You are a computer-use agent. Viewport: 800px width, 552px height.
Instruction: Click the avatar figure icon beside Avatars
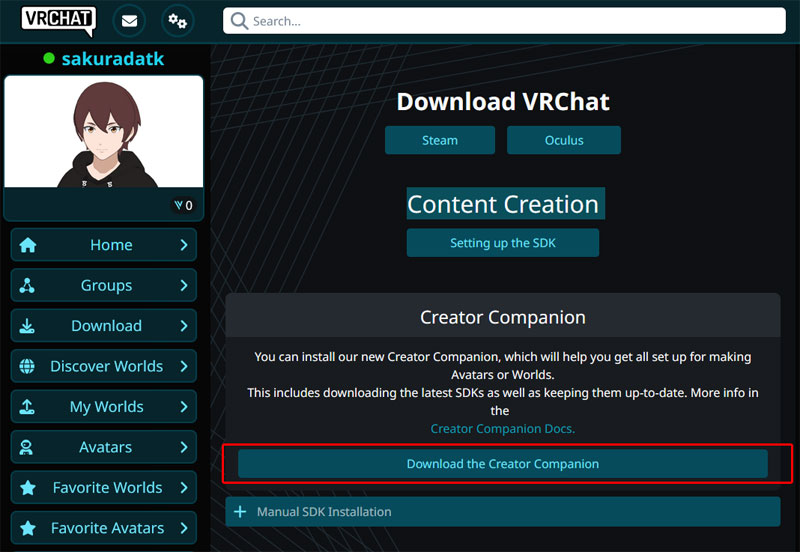pyautogui.click(x=26, y=447)
